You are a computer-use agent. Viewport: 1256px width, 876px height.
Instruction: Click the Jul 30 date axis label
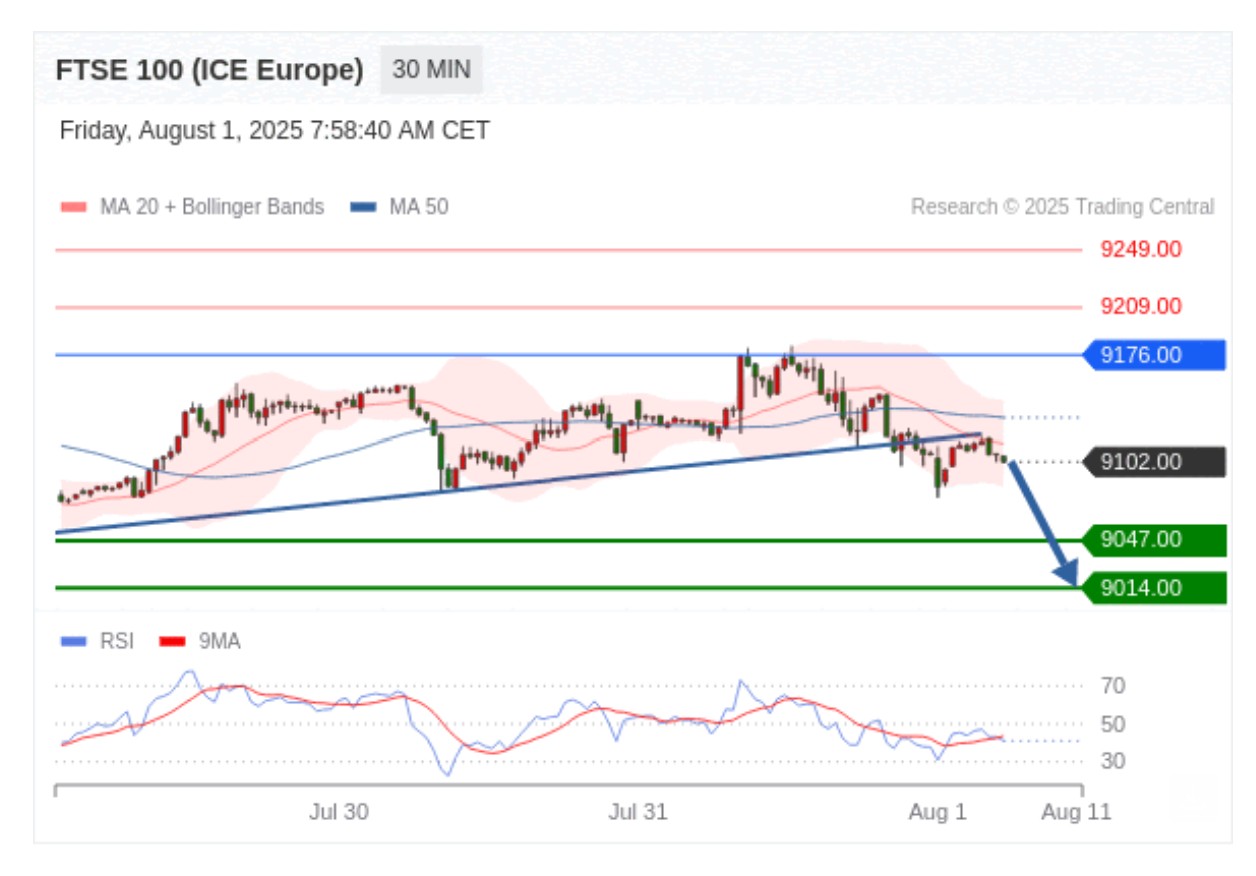[339, 812]
